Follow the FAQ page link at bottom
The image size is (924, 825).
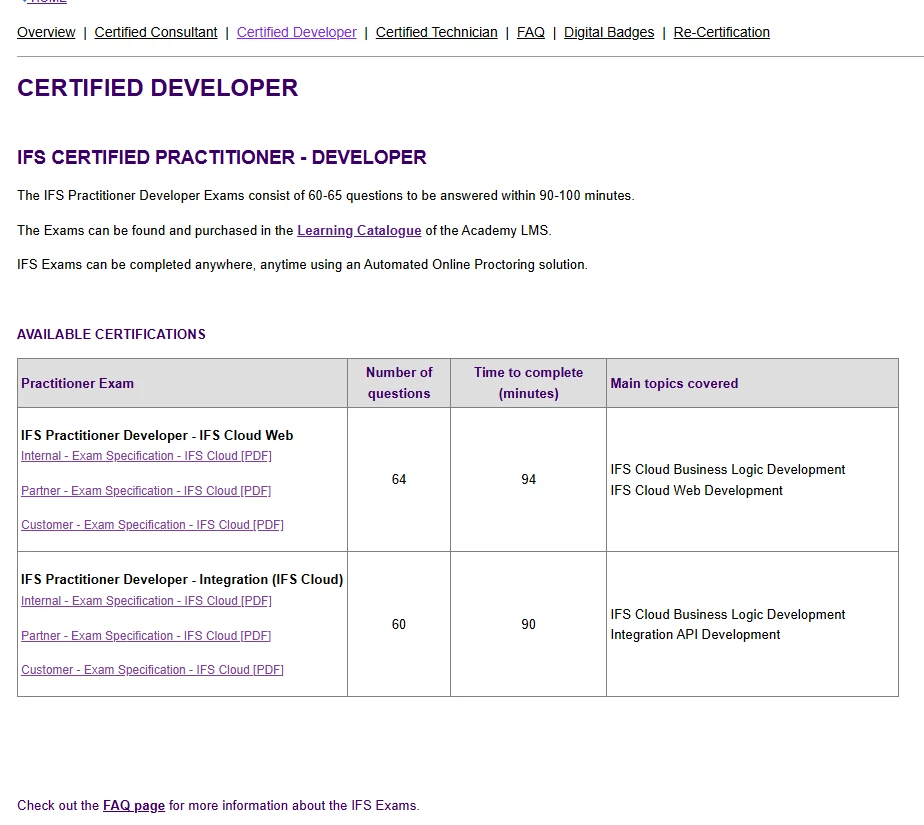point(134,806)
